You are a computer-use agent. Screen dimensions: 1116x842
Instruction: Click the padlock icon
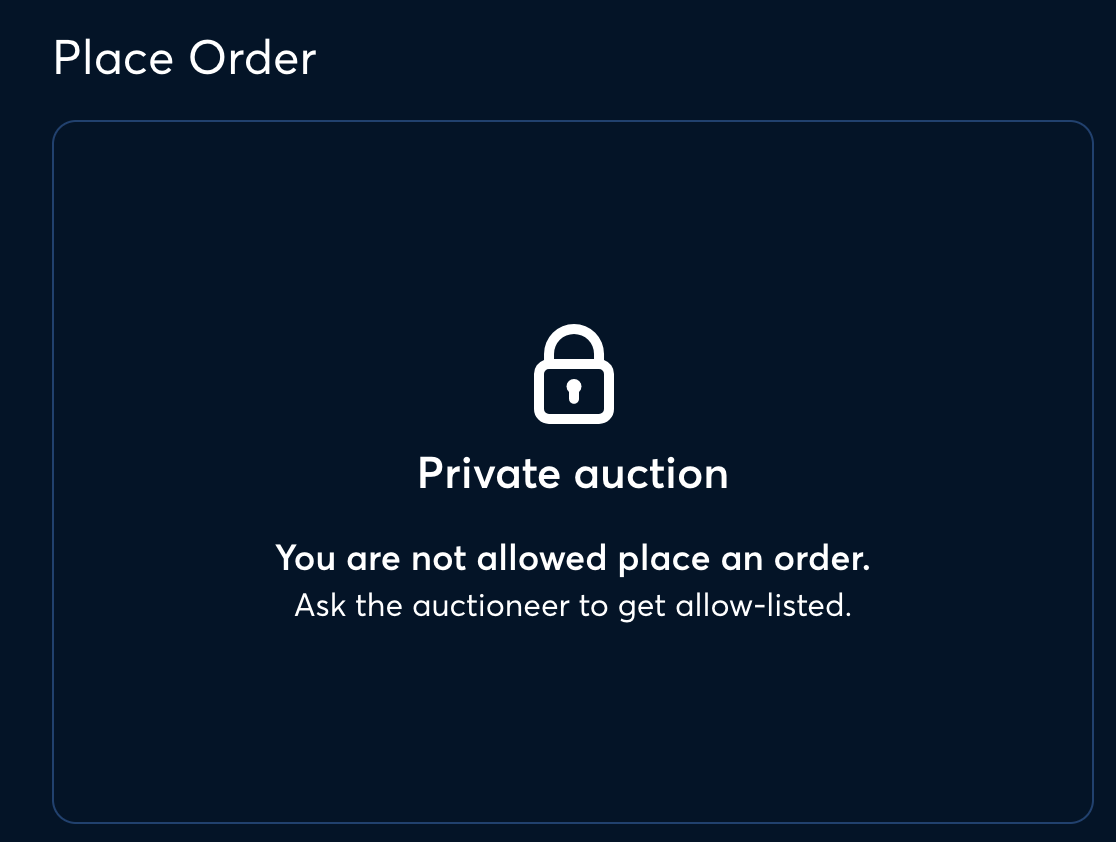point(574,374)
